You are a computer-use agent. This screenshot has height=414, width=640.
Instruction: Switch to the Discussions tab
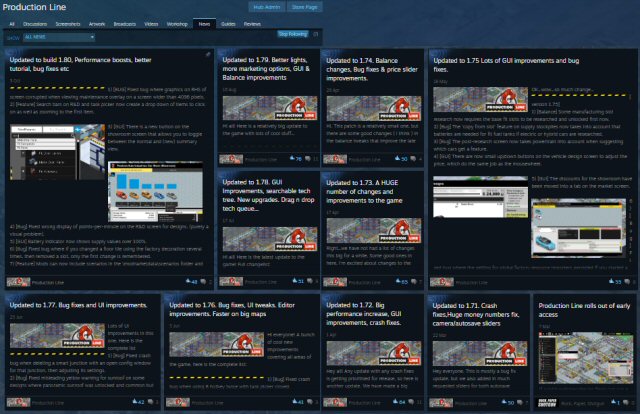[35, 24]
